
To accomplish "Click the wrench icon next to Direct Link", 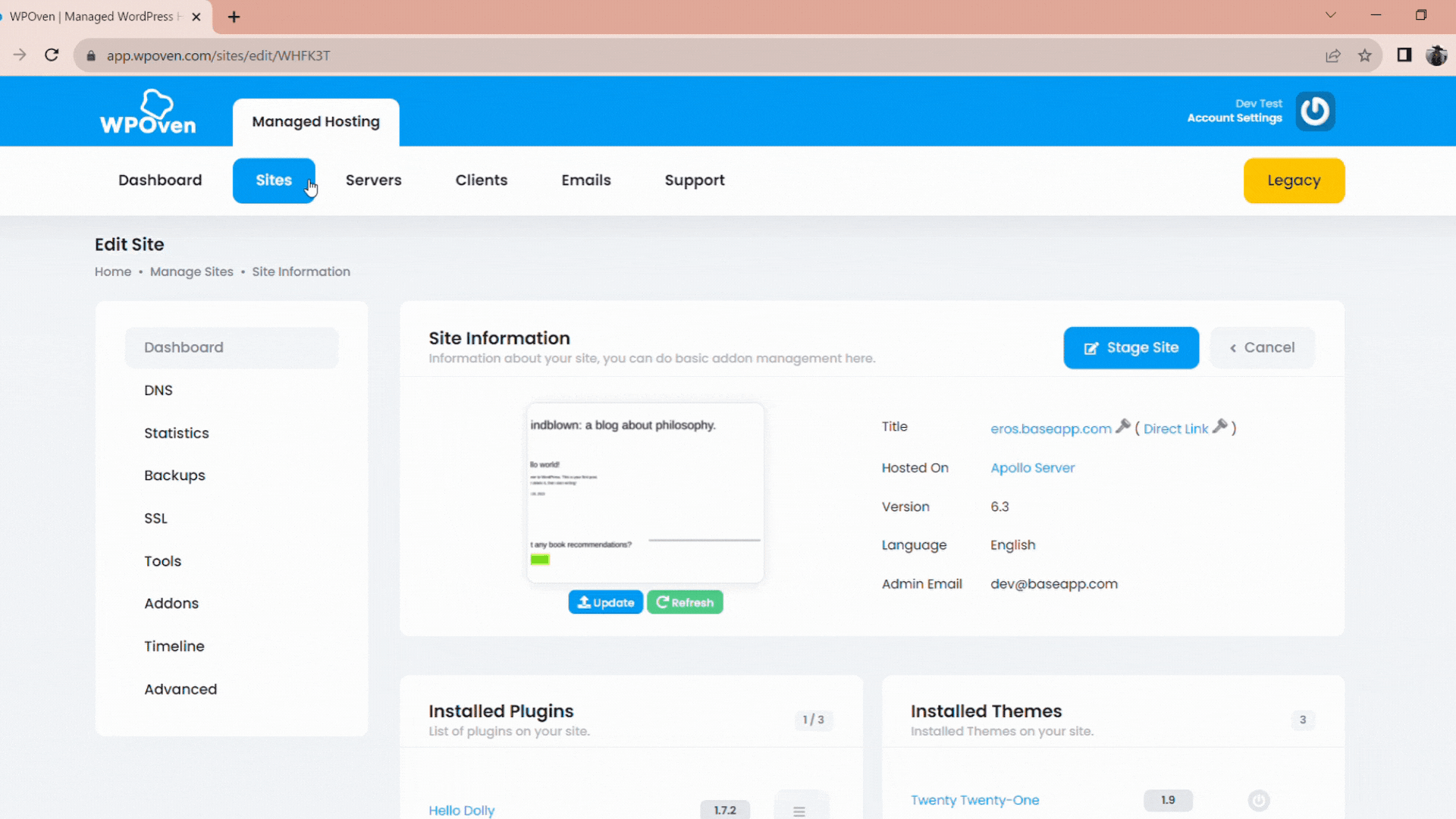I will pos(1219,426).
